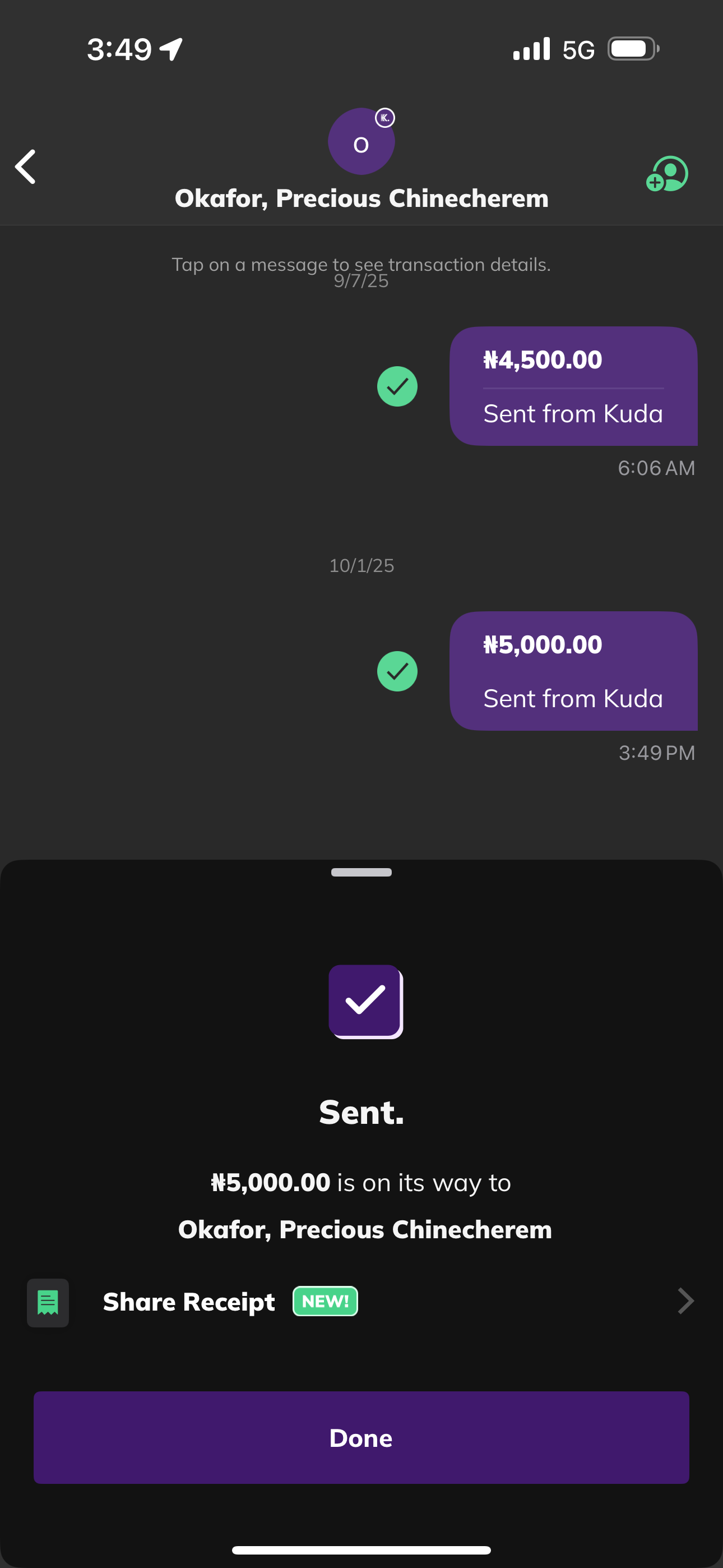The height and width of the screenshot is (1568, 723).
Task: Tap the small Kuda badge on avatar
Action: (x=384, y=117)
